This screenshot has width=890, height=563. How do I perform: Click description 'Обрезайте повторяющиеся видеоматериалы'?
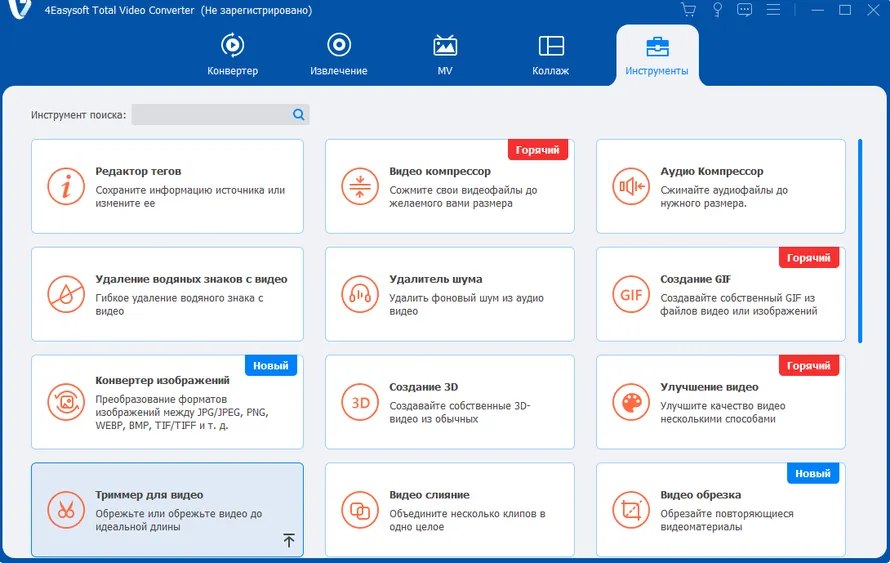[x=727, y=520]
